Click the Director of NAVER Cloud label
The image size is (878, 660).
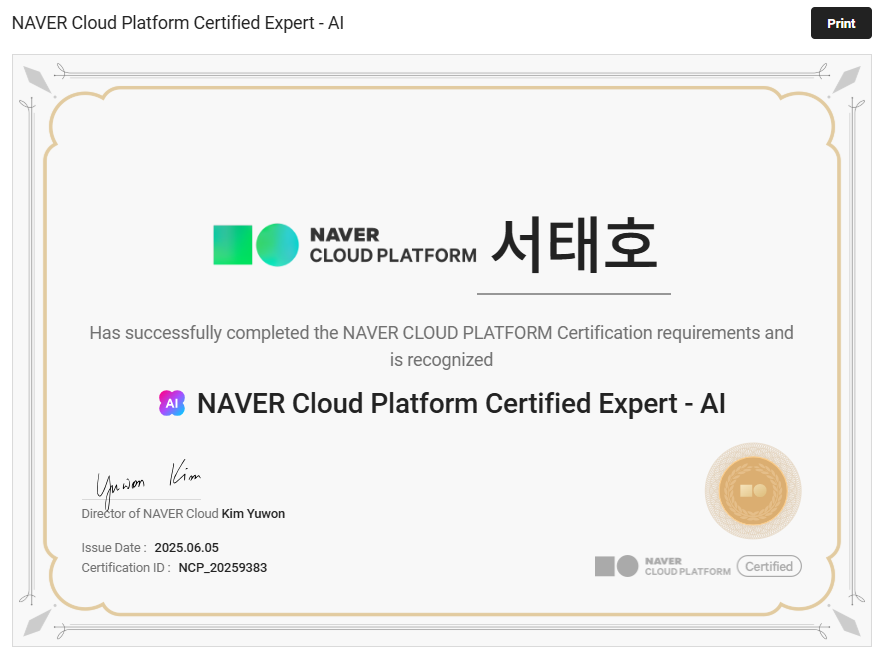click(148, 513)
